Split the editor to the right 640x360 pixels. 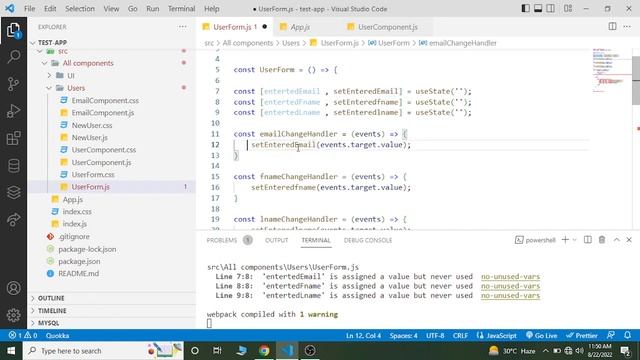pos(612,27)
